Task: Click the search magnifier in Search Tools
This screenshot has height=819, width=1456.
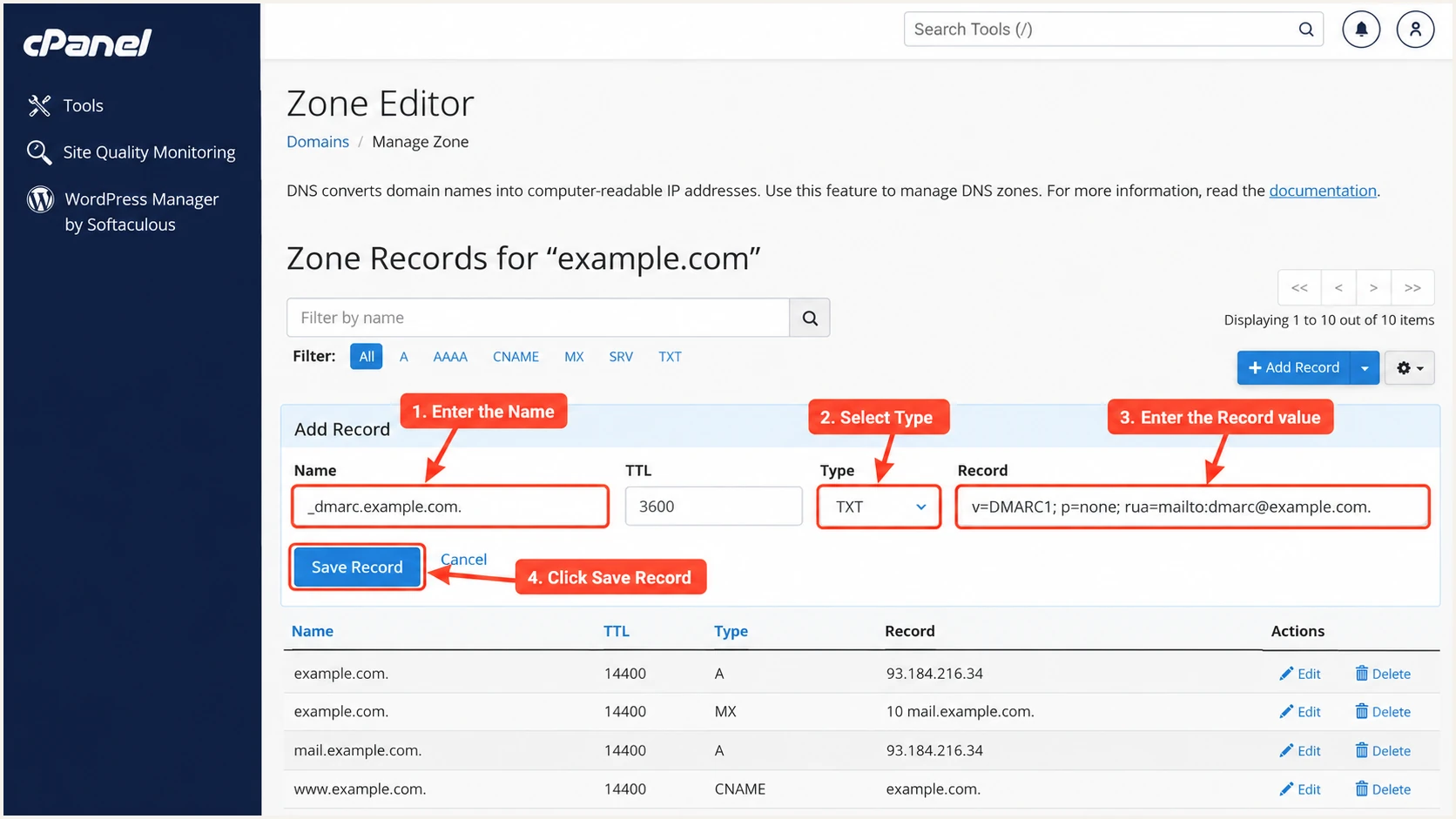Action: click(x=1306, y=30)
